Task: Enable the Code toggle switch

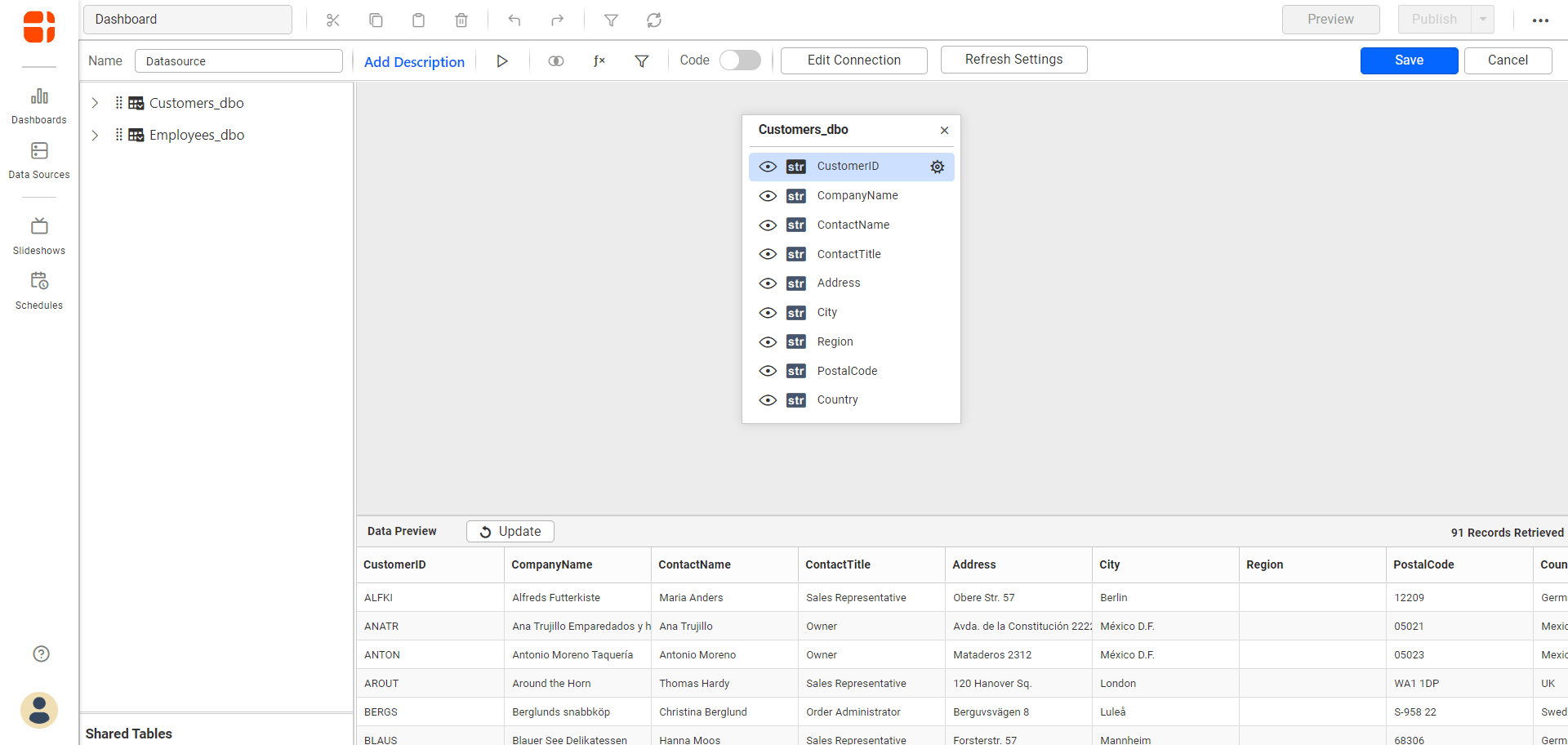Action: (740, 60)
